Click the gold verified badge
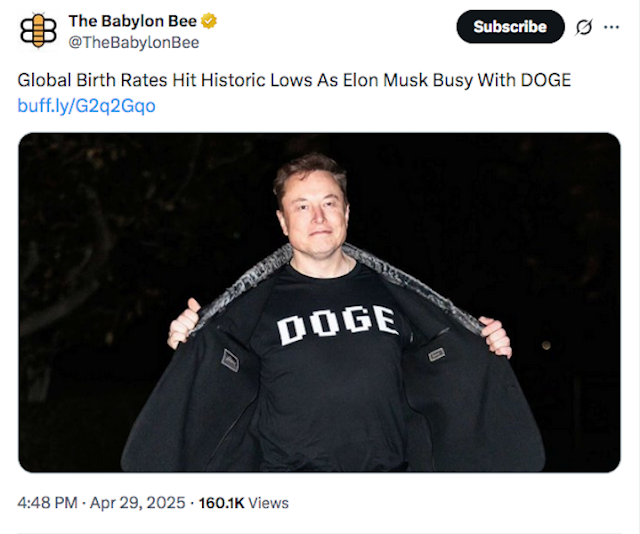The width and height of the screenshot is (640, 534). [209, 21]
